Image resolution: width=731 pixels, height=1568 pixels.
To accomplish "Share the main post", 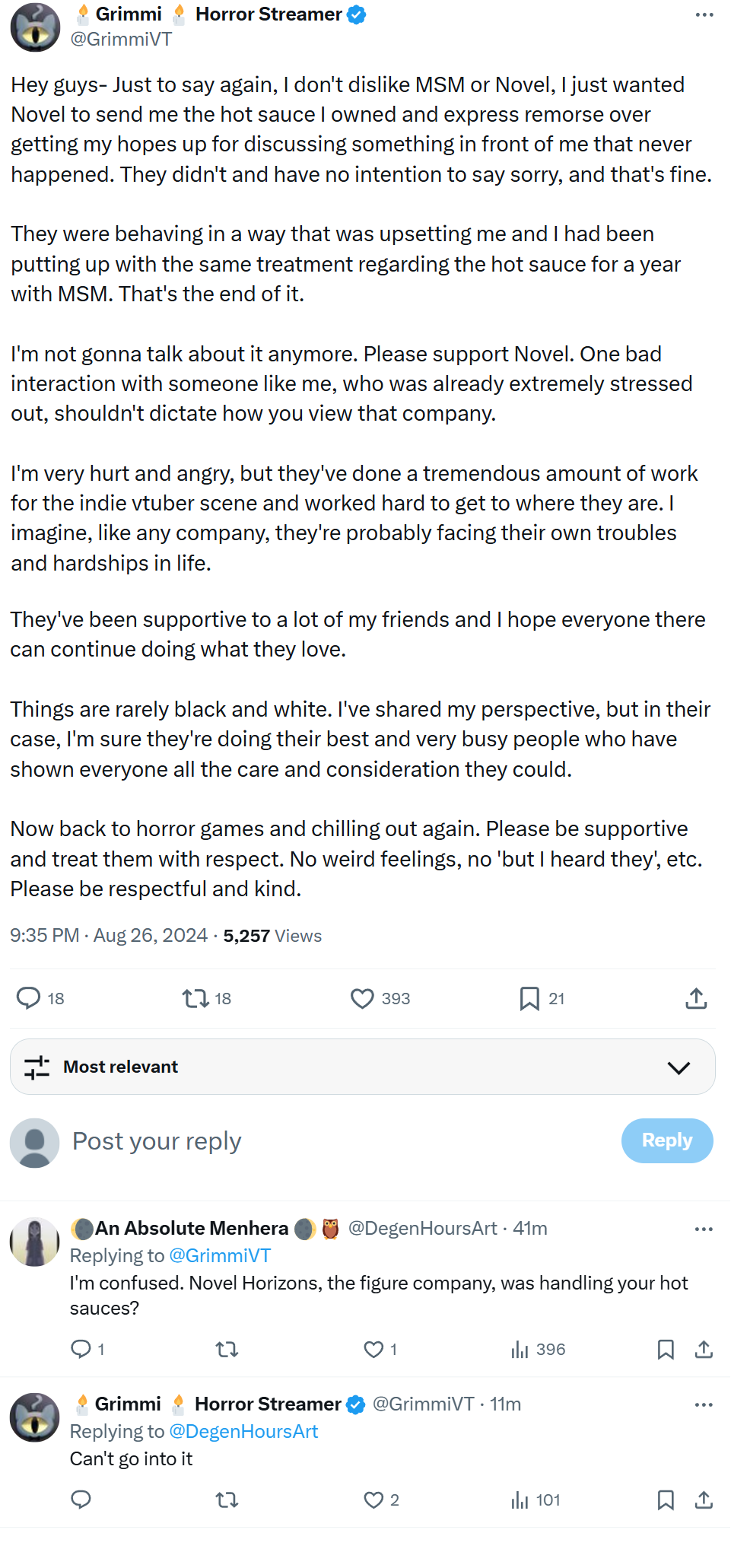I will click(x=696, y=998).
